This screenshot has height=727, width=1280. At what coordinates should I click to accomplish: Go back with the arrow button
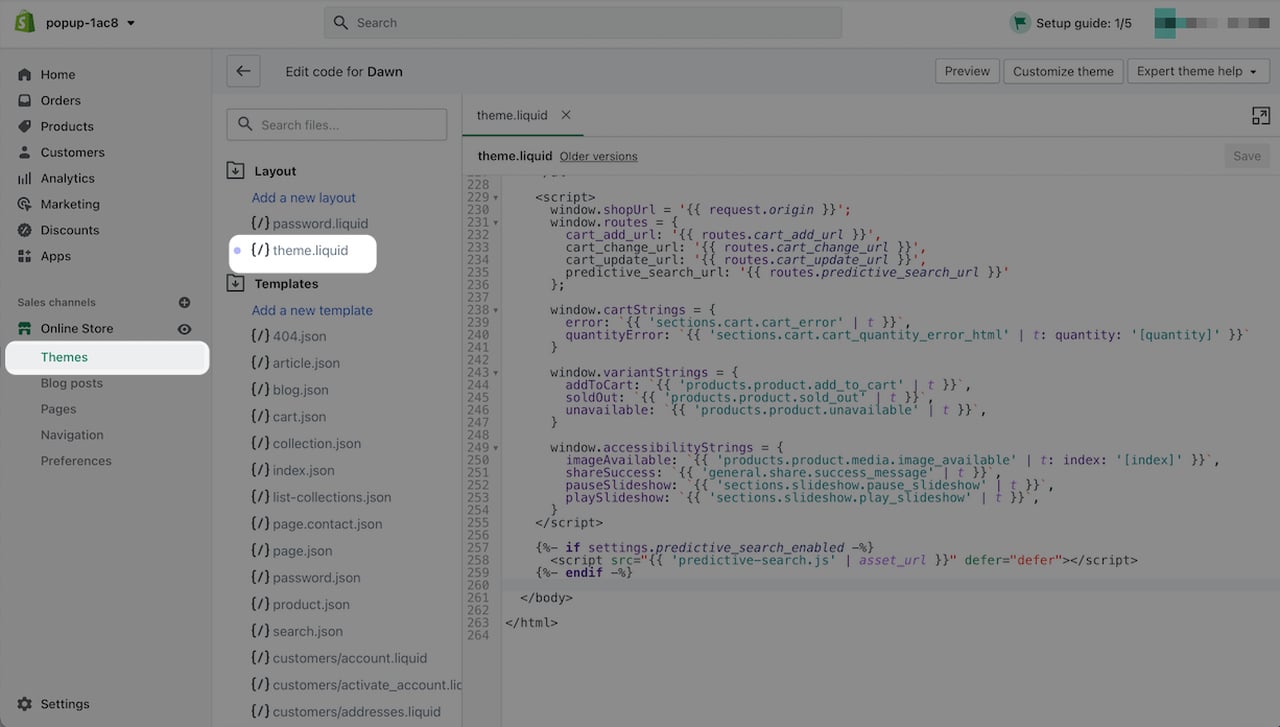click(x=243, y=71)
